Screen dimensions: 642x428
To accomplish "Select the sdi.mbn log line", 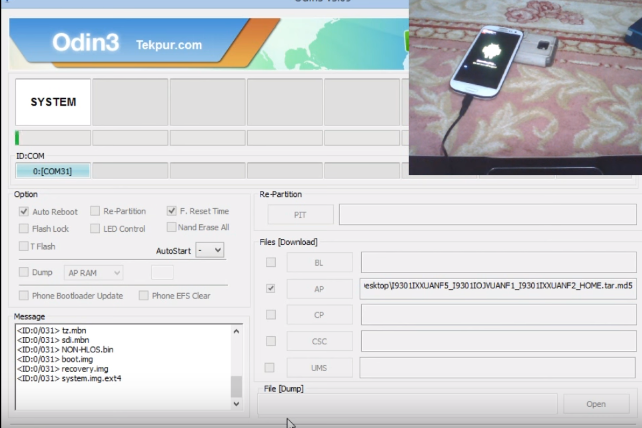I will (x=53, y=340).
